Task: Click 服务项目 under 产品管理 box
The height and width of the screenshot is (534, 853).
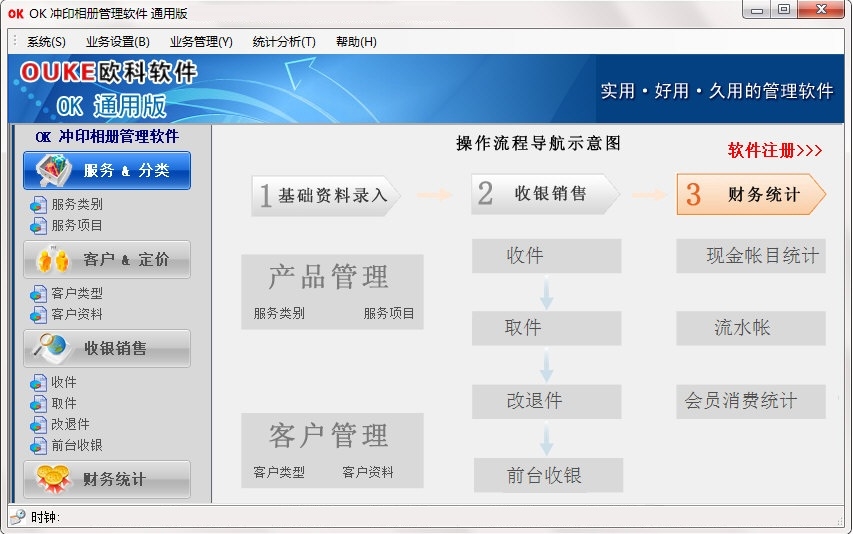Action: click(389, 313)
